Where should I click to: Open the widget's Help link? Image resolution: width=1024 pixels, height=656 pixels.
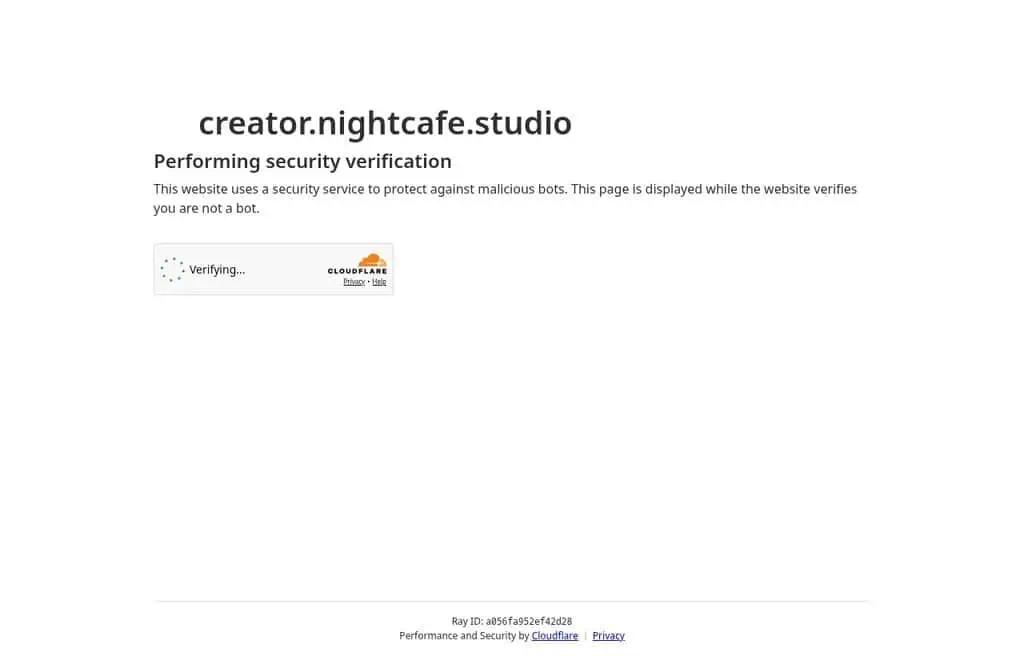tap(379, 282)
